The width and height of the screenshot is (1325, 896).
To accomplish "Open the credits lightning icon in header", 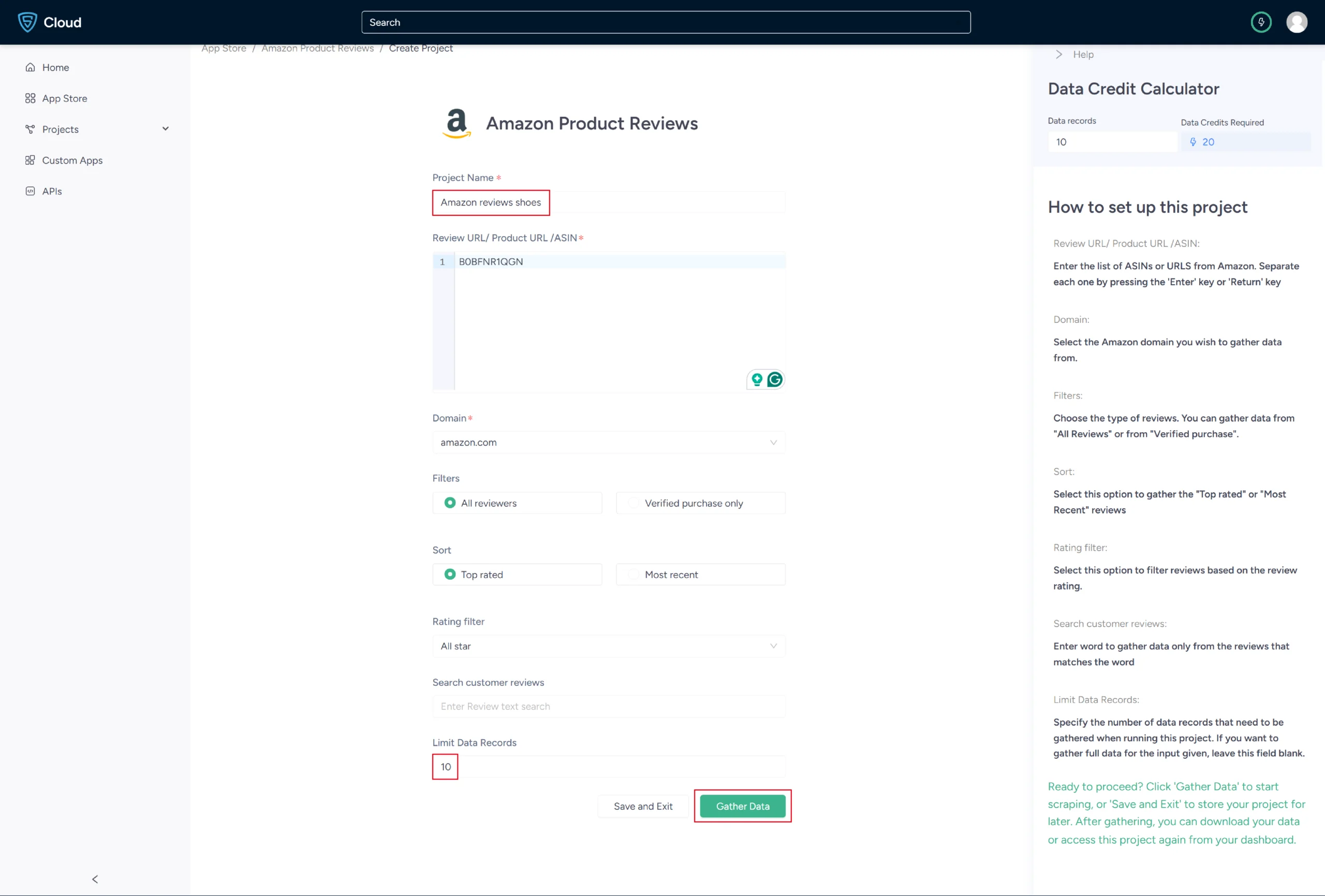I will (x=1261, y=22).
